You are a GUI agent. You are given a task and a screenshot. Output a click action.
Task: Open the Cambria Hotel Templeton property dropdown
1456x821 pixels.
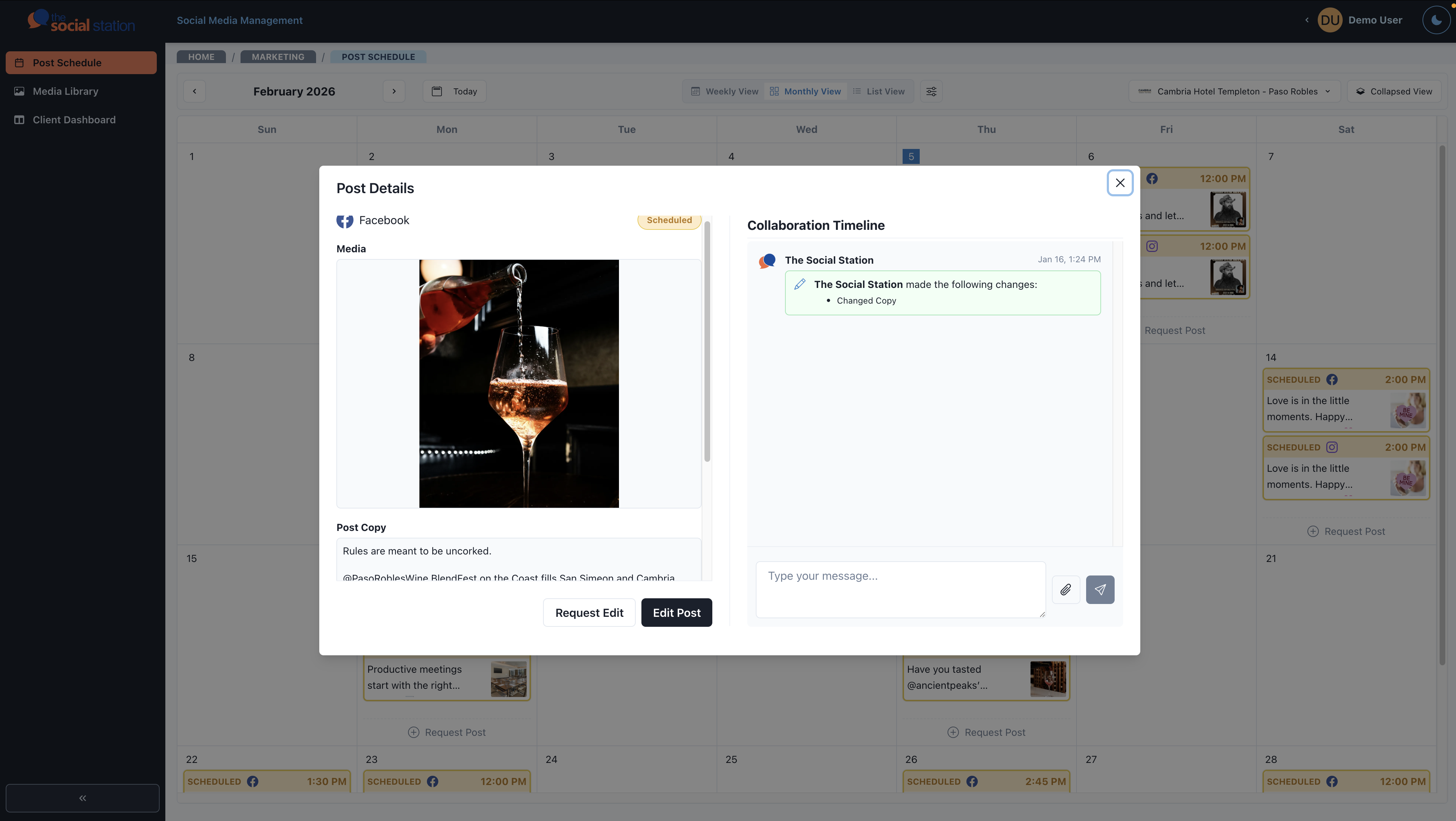point(1234,91)
